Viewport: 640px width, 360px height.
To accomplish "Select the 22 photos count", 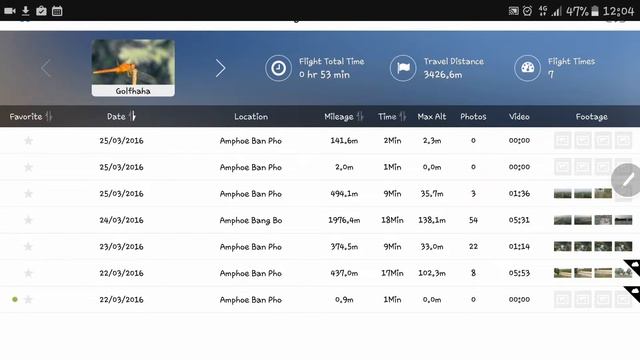I will [473, 247].
